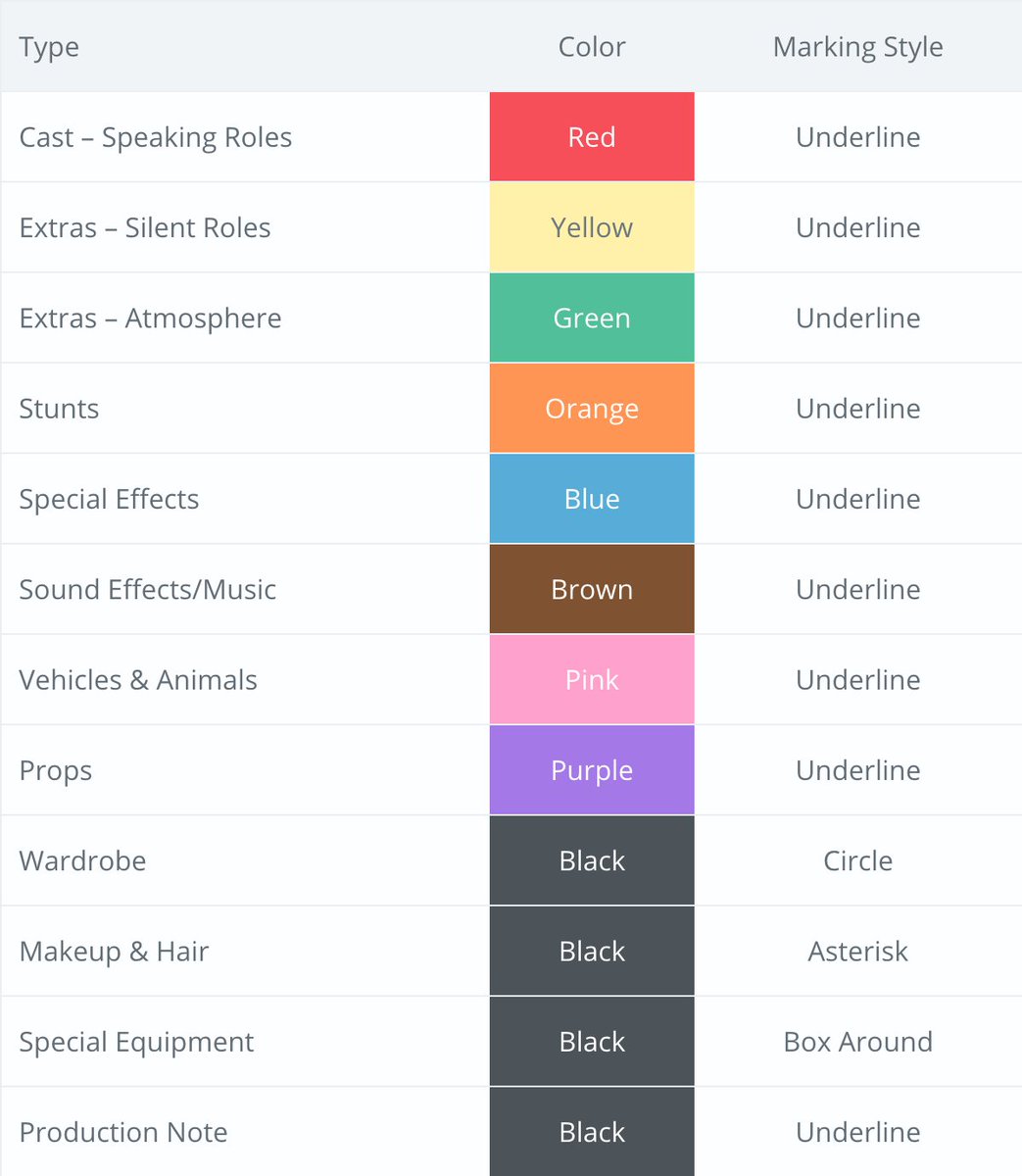Click Underline in Vehicles & Animals row
The width and height of the screenshot is (1022, 1176).
pyautogui.click(x=858, y=680)
